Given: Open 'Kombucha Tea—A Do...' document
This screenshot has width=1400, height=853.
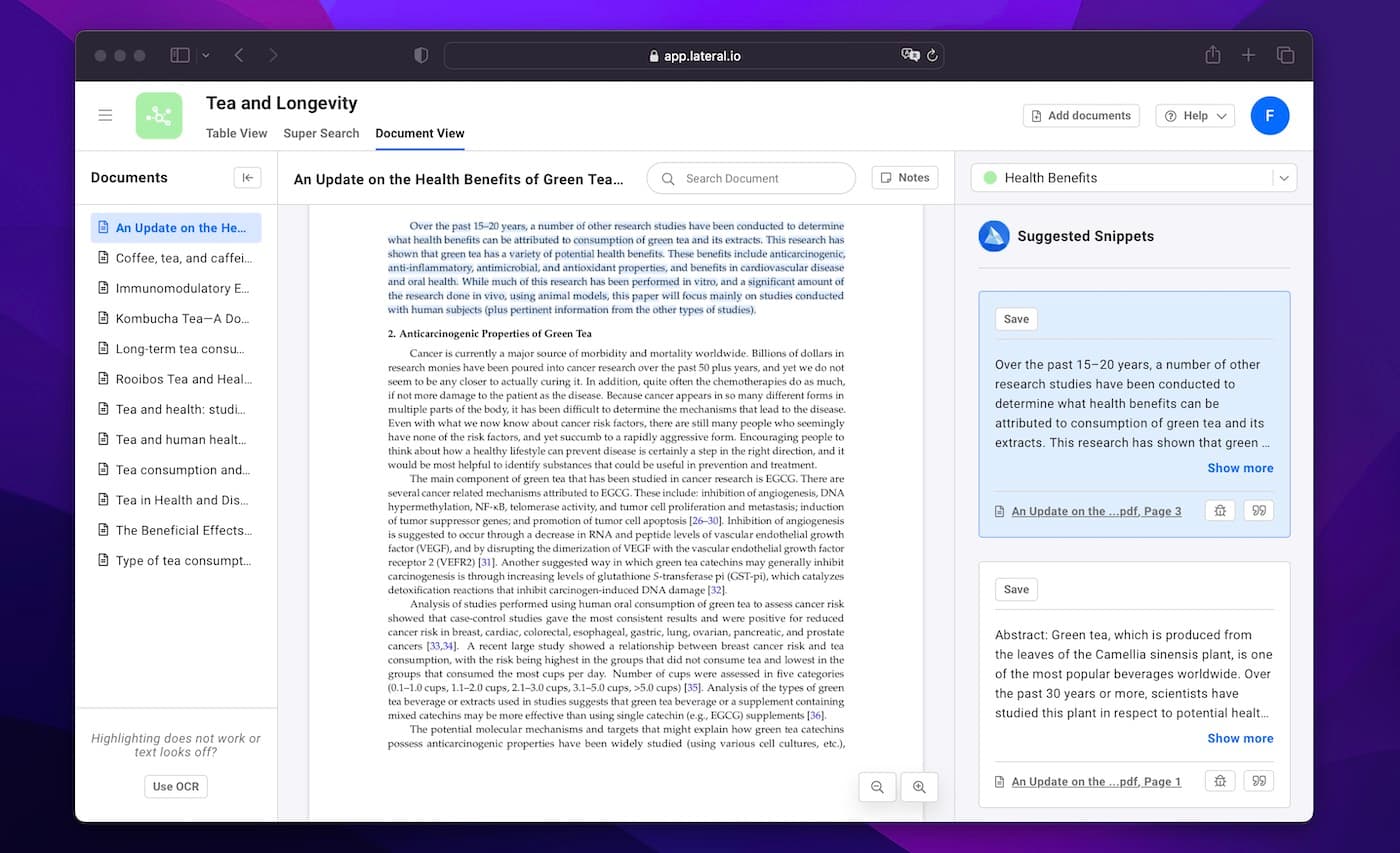Looking at the screenshot, I should 176,318.
